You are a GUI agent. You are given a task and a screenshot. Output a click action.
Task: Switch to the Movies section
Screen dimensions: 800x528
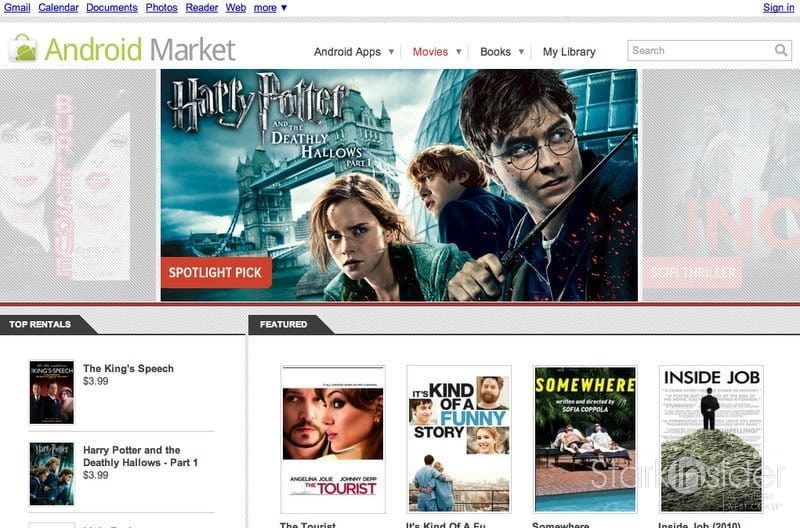(x=430, y=52)
